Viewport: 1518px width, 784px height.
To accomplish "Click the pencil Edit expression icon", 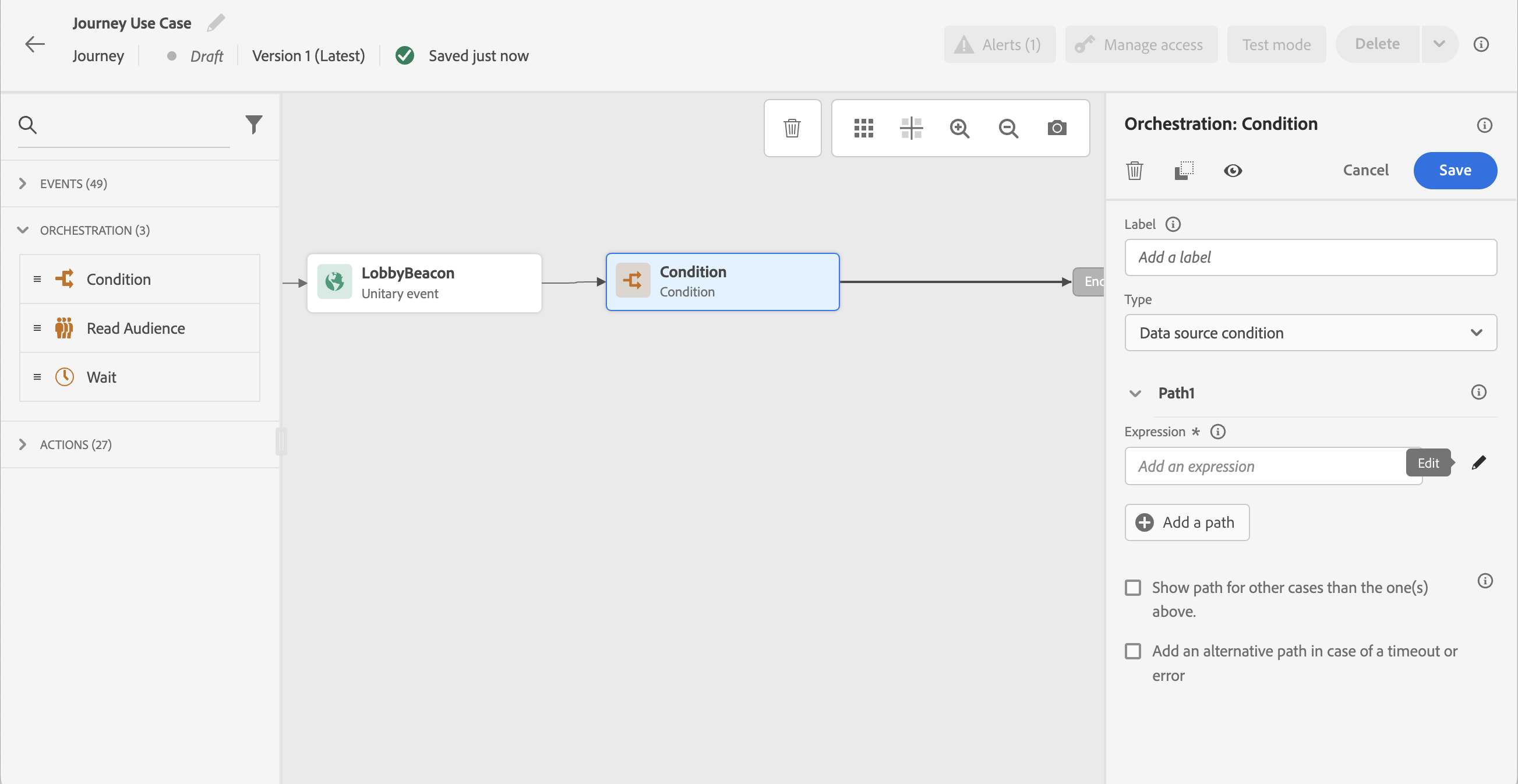I will pos(1478,464).
